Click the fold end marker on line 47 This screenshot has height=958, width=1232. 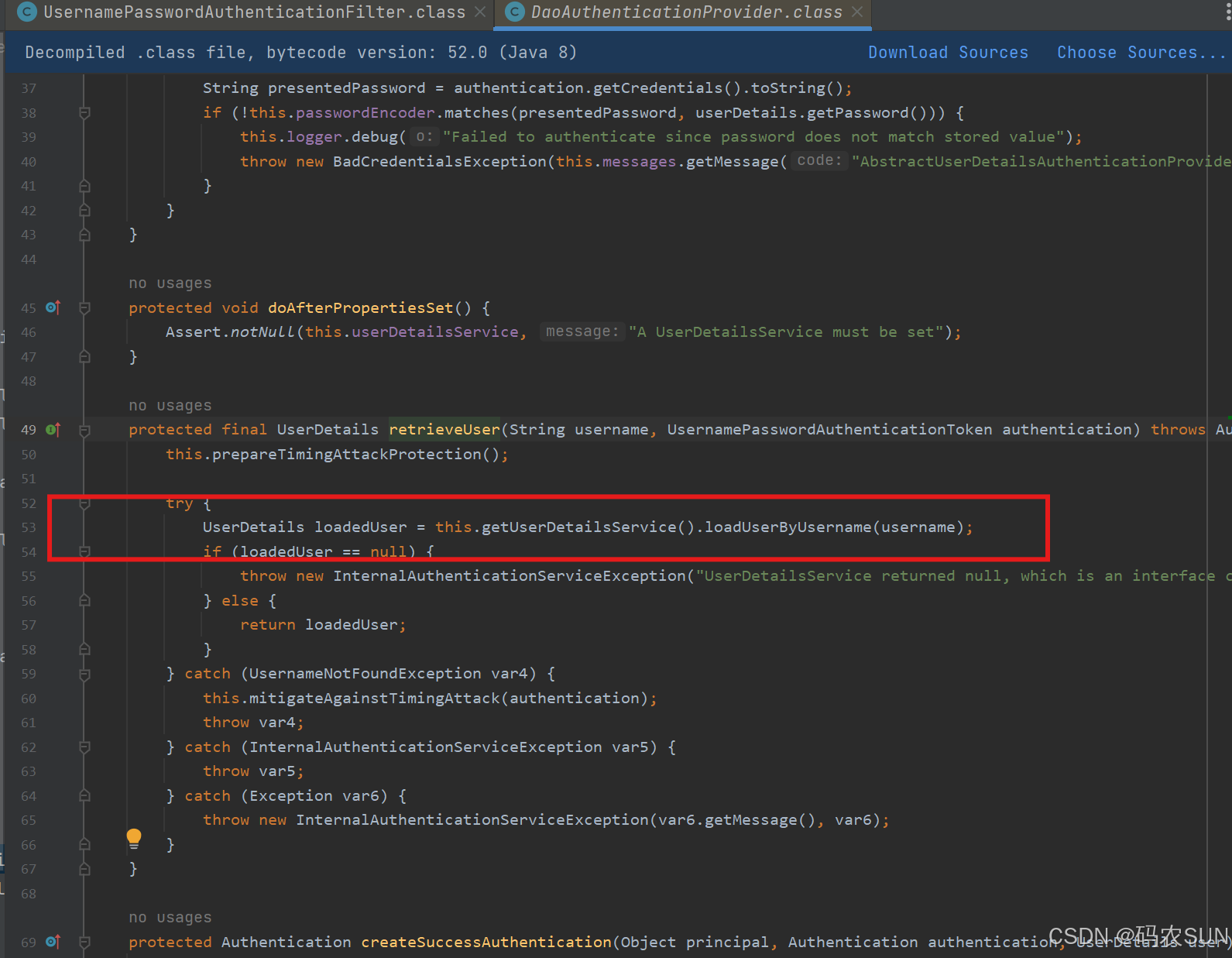[x=84, y=357]
